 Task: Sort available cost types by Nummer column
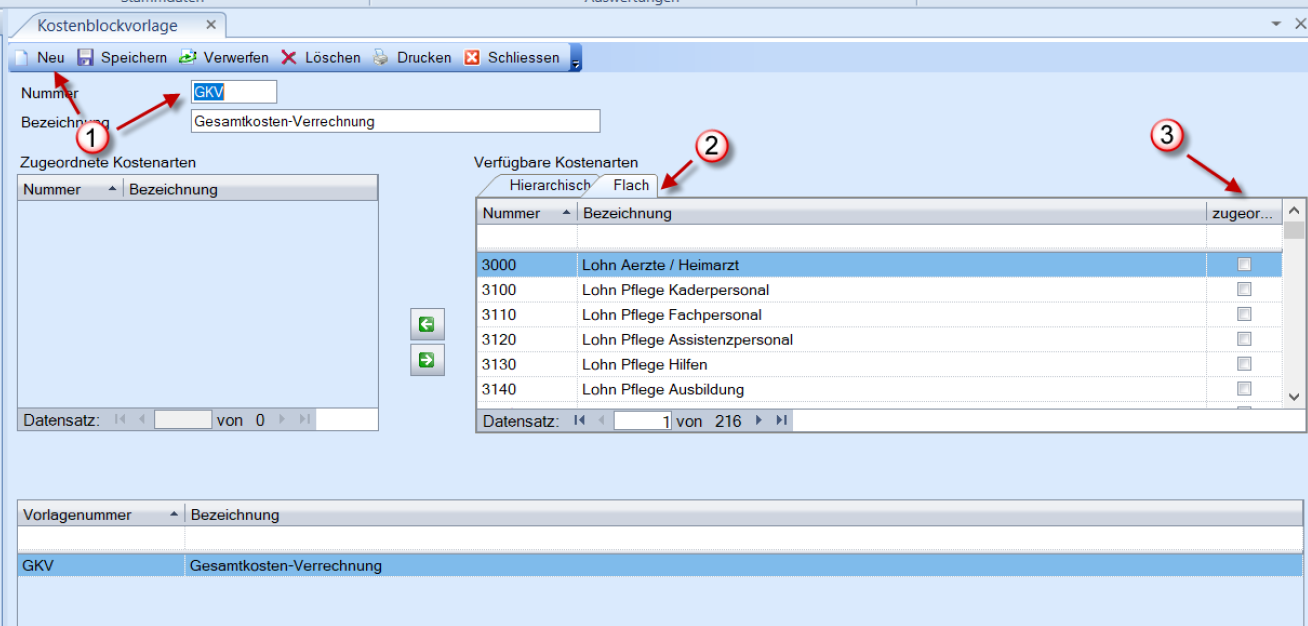coord(525,213)
